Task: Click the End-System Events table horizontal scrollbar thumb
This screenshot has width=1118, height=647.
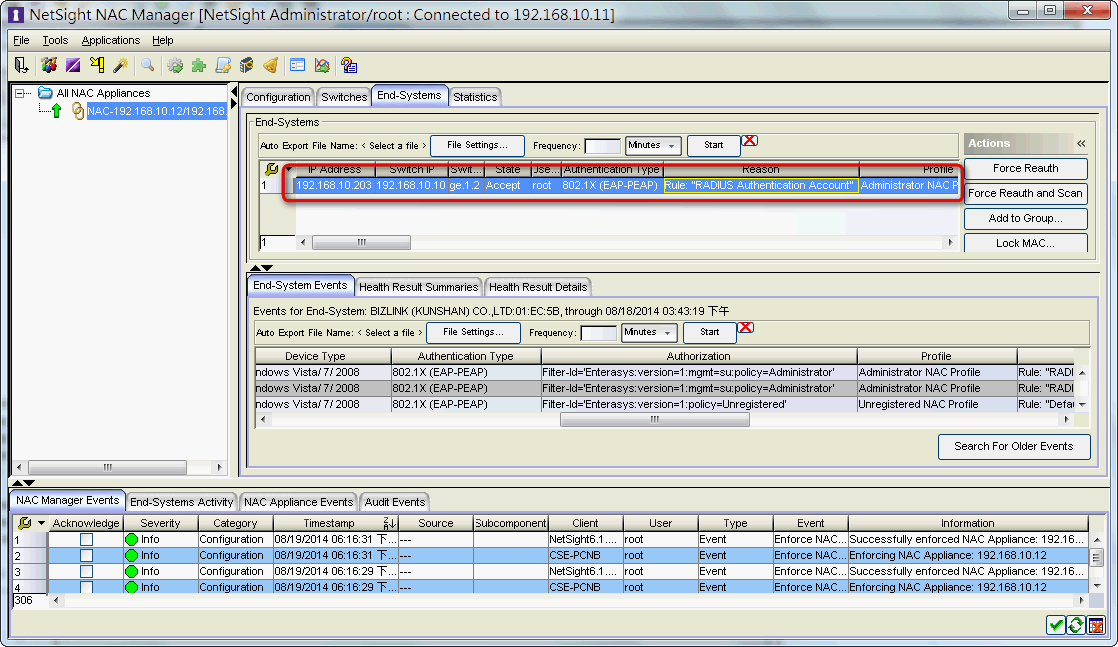Action: [x=655, y=419]
